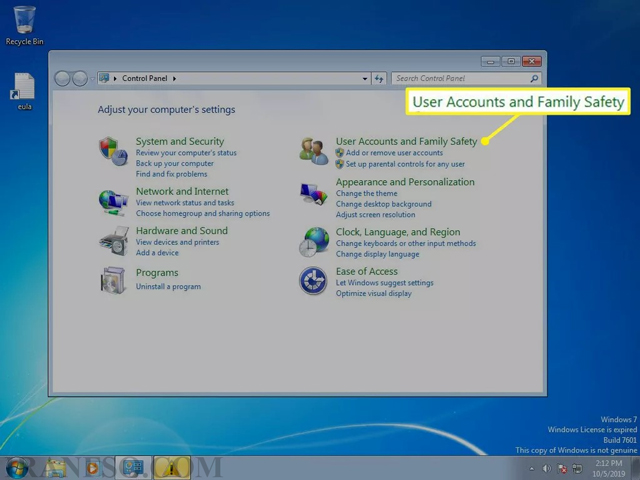640x480 pixels.
Task: Open Programs disc box icon
Action: pos(113,280)
